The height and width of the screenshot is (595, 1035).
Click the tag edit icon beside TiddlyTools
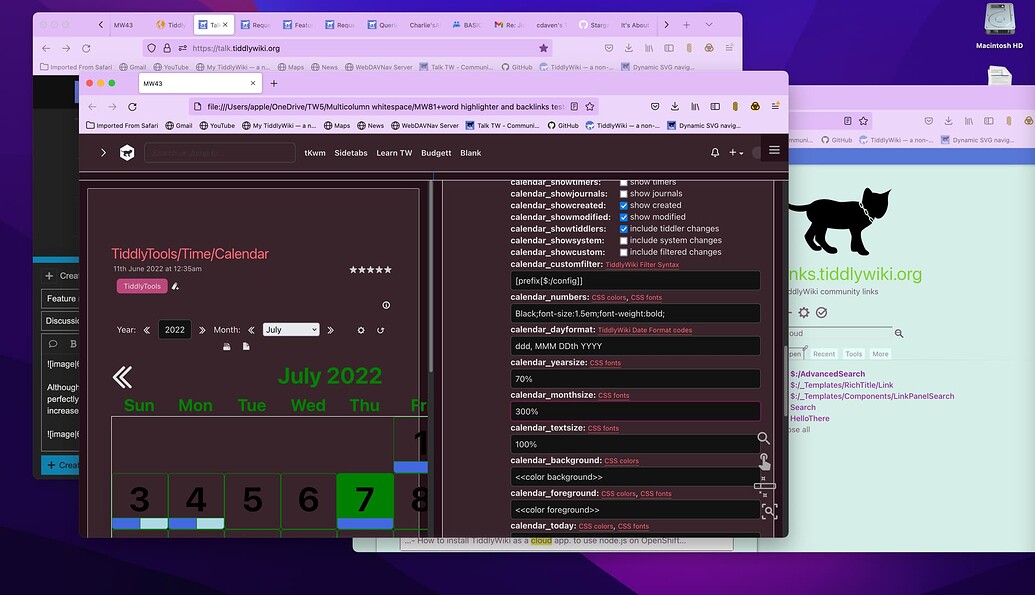(175, 286)
